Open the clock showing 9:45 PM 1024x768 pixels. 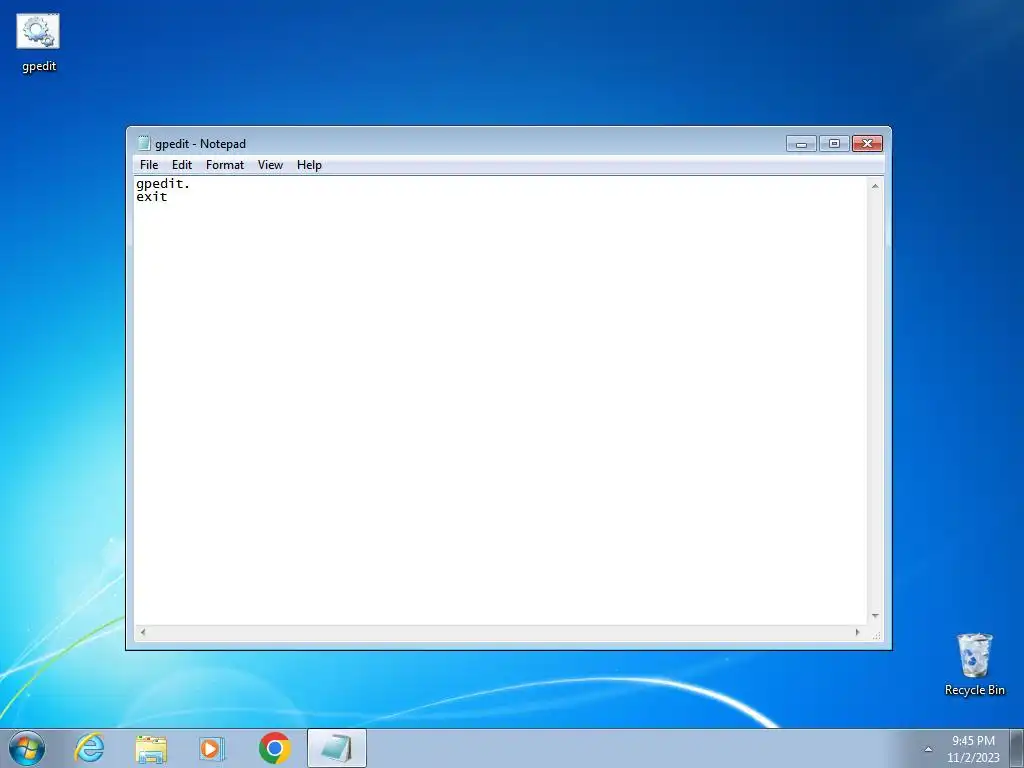click(x=973, y=748)
